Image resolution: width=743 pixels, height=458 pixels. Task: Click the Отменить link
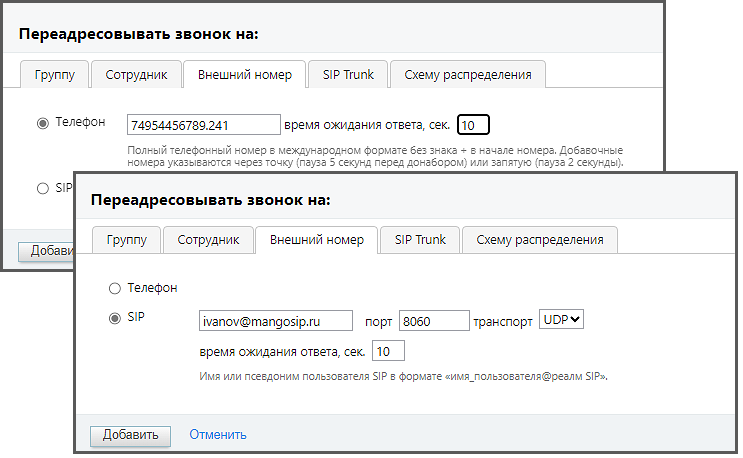pos(218,435)
